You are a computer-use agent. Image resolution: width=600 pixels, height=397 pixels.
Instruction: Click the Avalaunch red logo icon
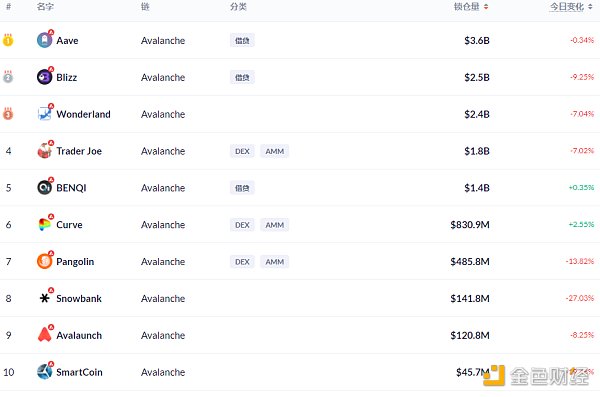(44, 335)
